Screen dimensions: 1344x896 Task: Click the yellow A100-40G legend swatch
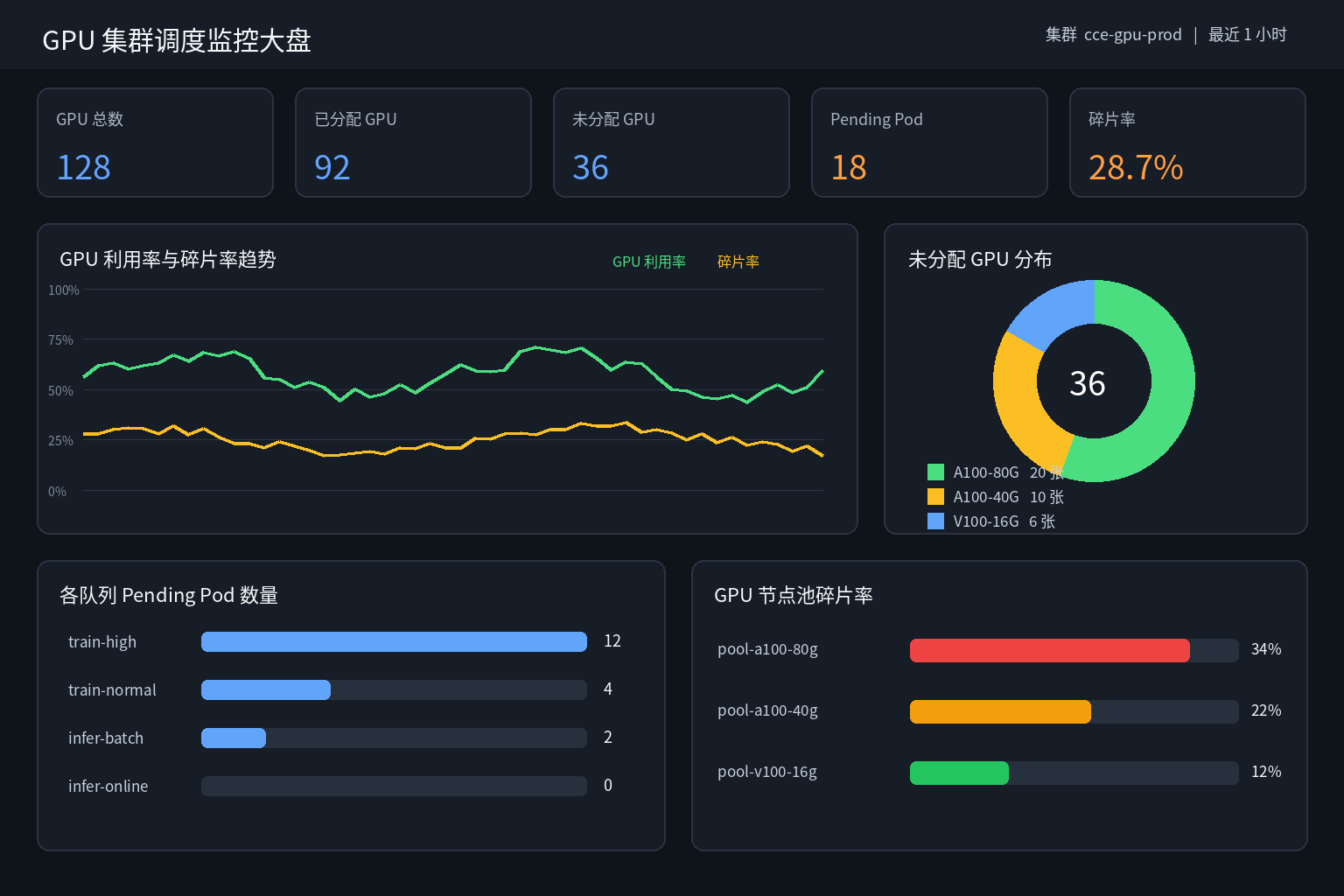[935, 497]
